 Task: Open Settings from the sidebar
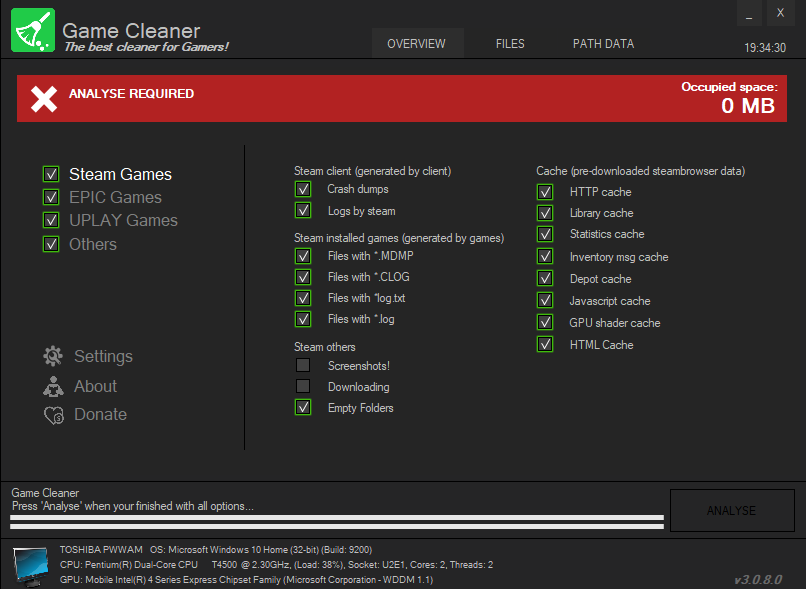103,356
